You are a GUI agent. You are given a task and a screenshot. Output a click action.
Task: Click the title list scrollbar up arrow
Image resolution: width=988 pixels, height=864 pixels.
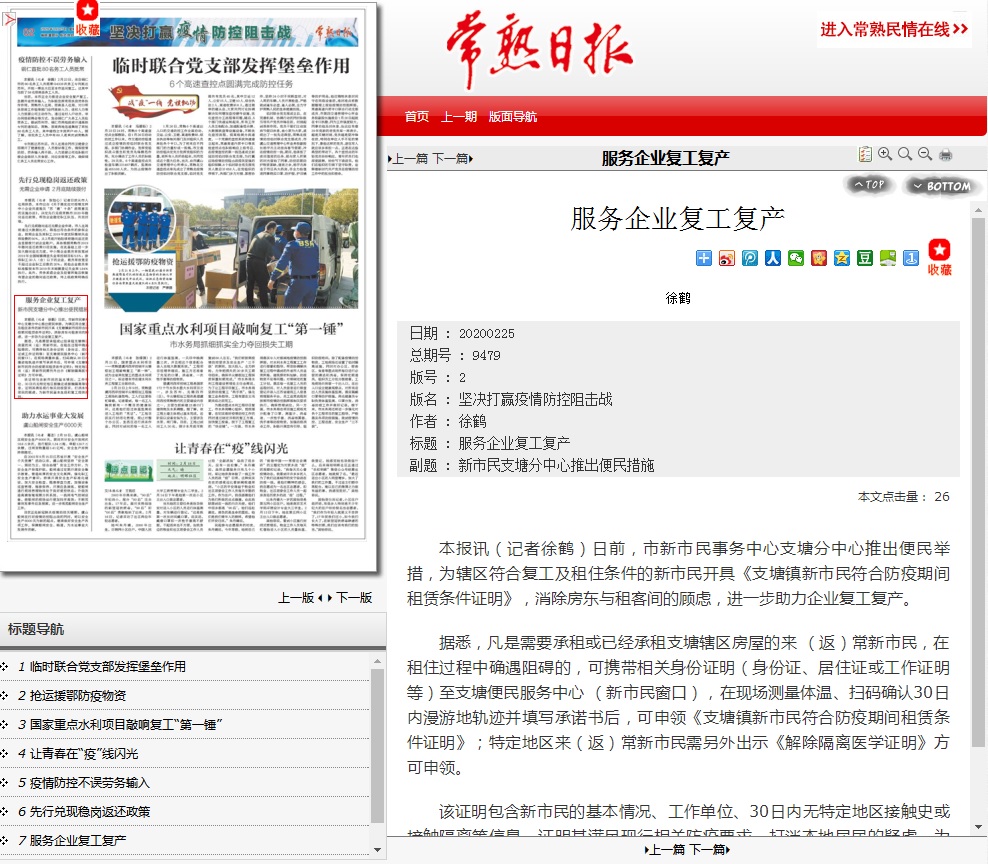[377, 662]
